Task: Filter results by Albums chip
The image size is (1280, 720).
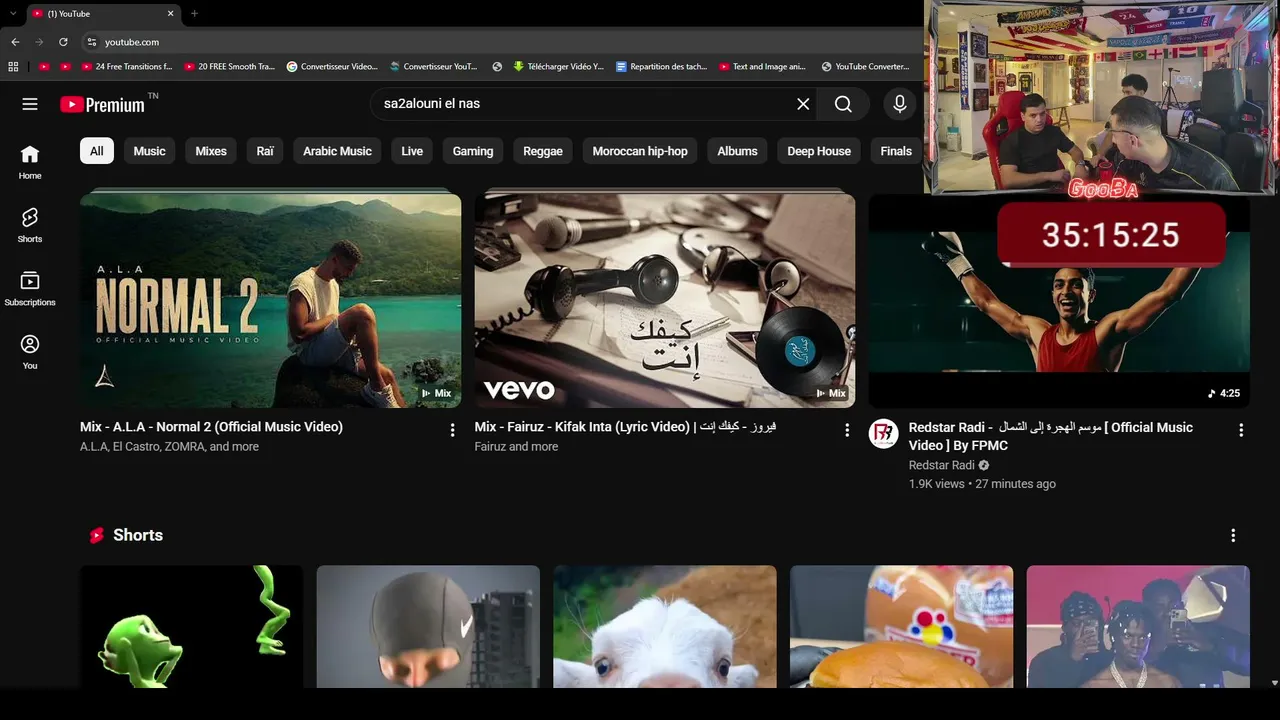Action: click(x=737, y=151)
